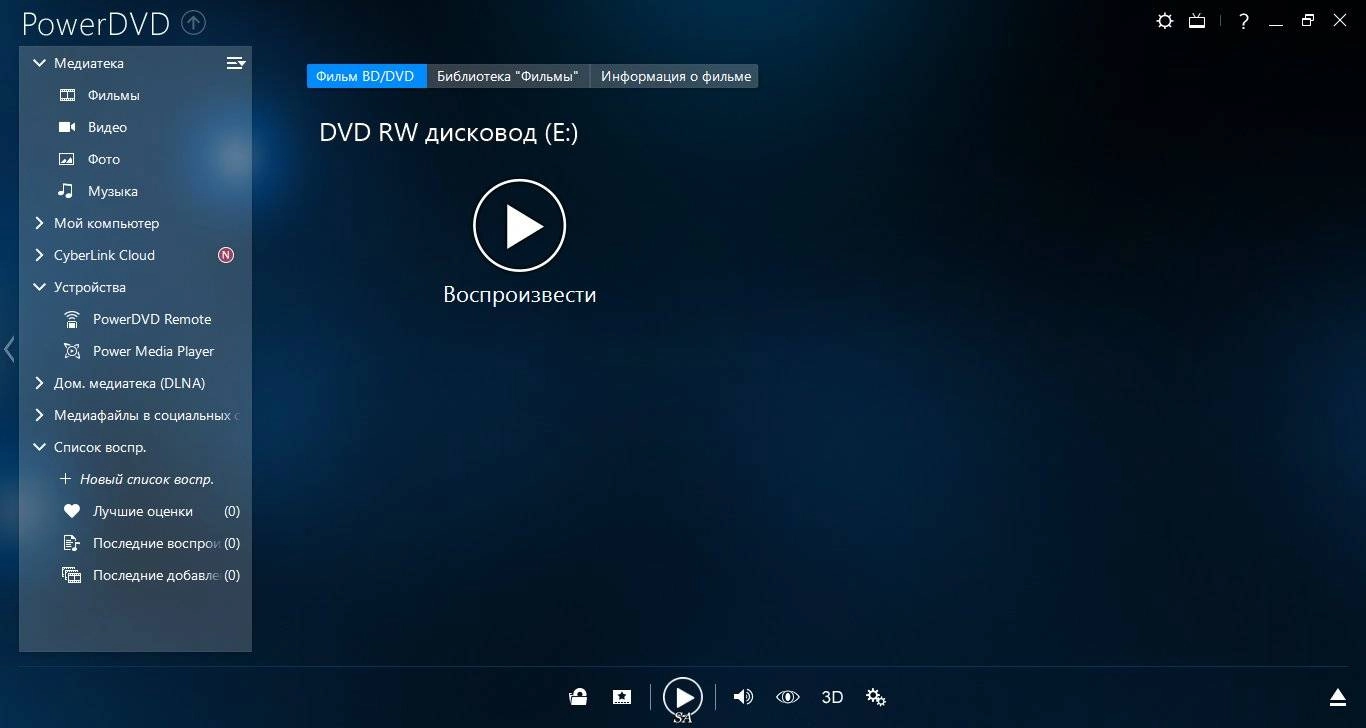Expand the CyberLink Cloud section
Viewport: 1366px width, 728px height.
39,255
